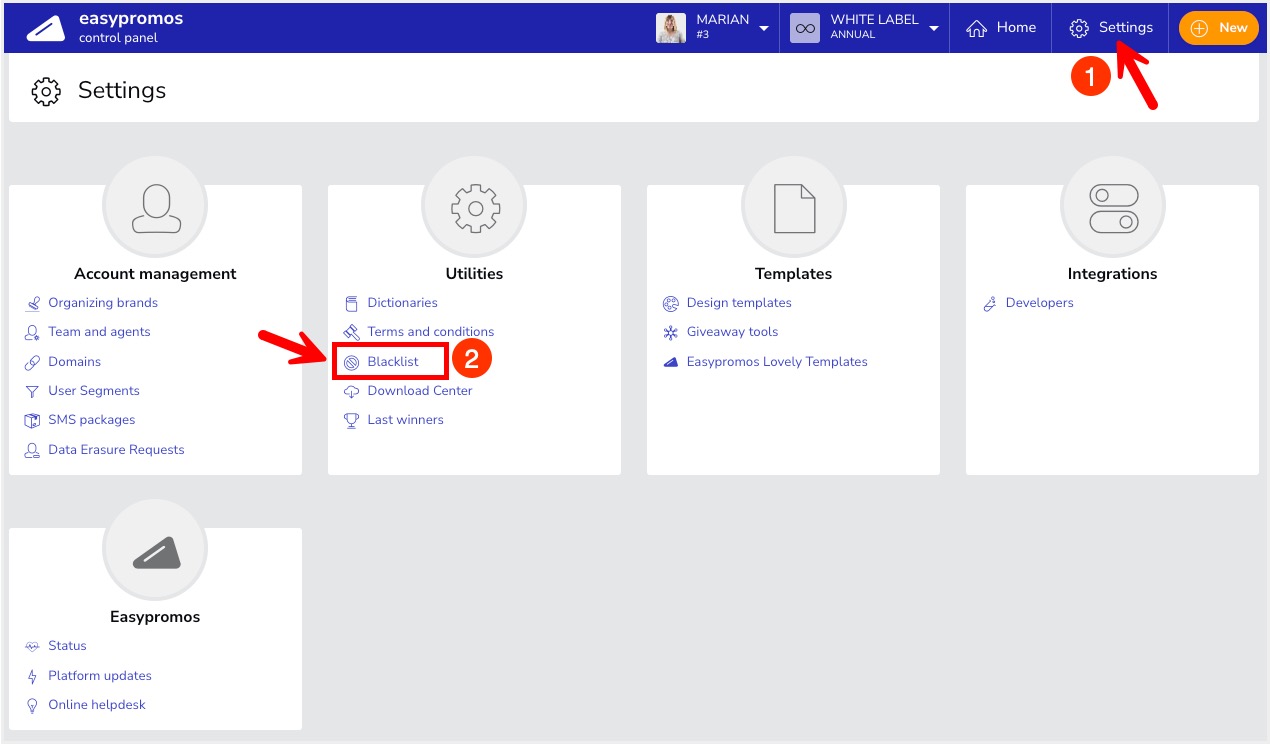Viewport: 1270px width, 745px height.
Task: Click the Integrations heading
Action: pyautogui.click(x=1112, y=274)
